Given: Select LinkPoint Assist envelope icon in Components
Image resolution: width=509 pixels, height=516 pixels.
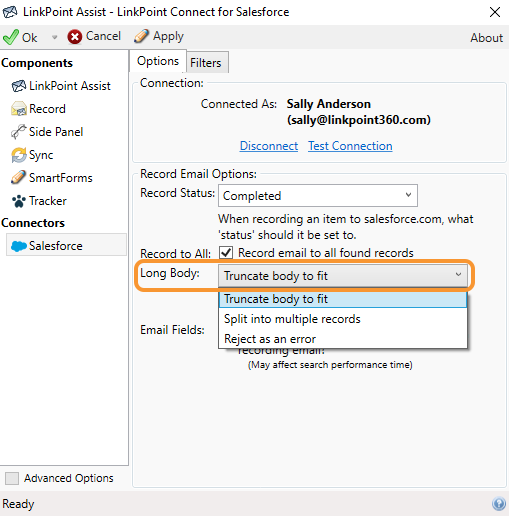Looking at the screenshot, I should click(x=19, y=86).
